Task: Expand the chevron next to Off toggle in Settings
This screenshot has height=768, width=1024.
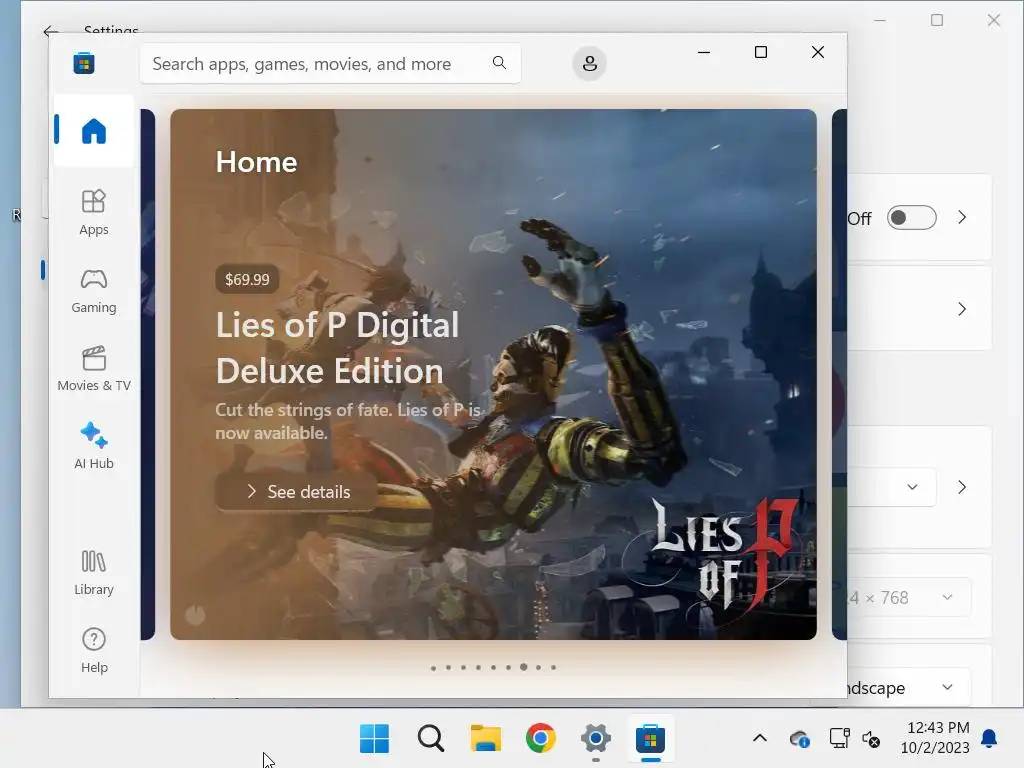Action: click(962, 217)
